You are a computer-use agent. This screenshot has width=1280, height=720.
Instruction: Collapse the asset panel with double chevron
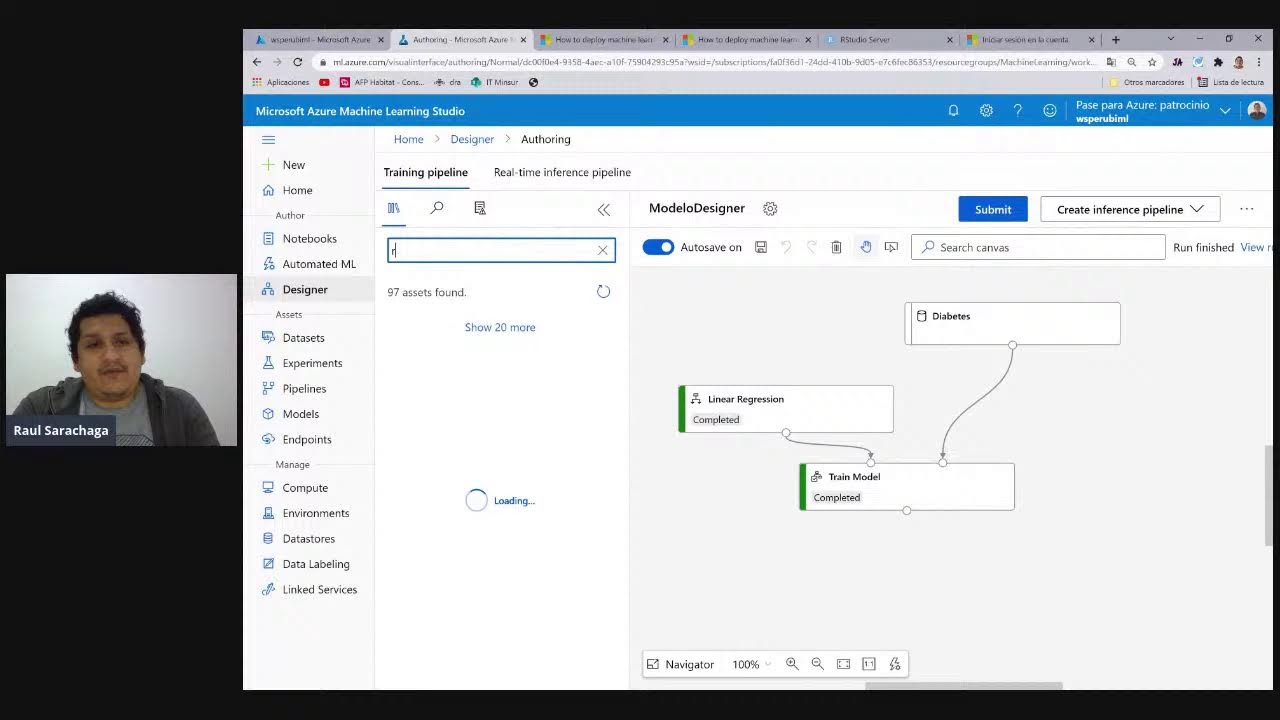(604, 209)
